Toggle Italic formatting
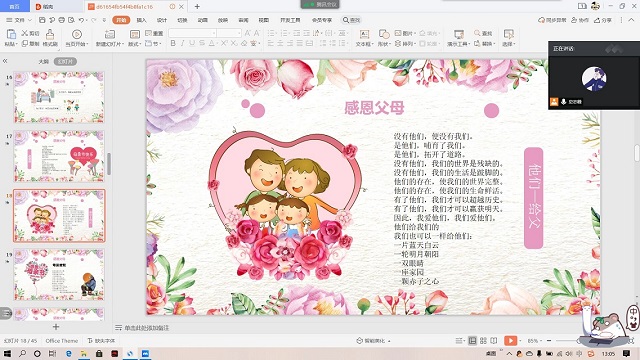The width and height of the screenshot is (640, 360). (182, 43)
